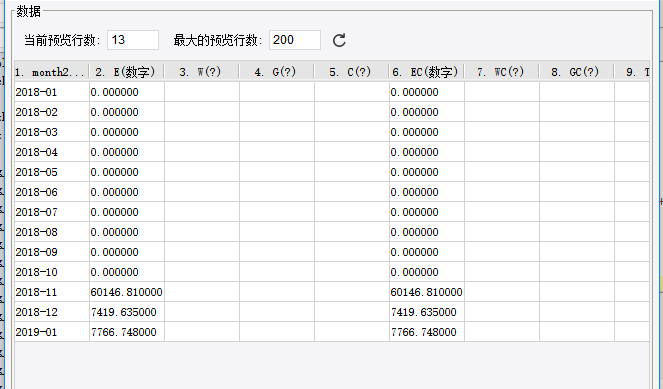This screenshot has width=663, height=389.
Task: Select EC value 0.000000 in 2018-10 row
Action: (427, 272)
